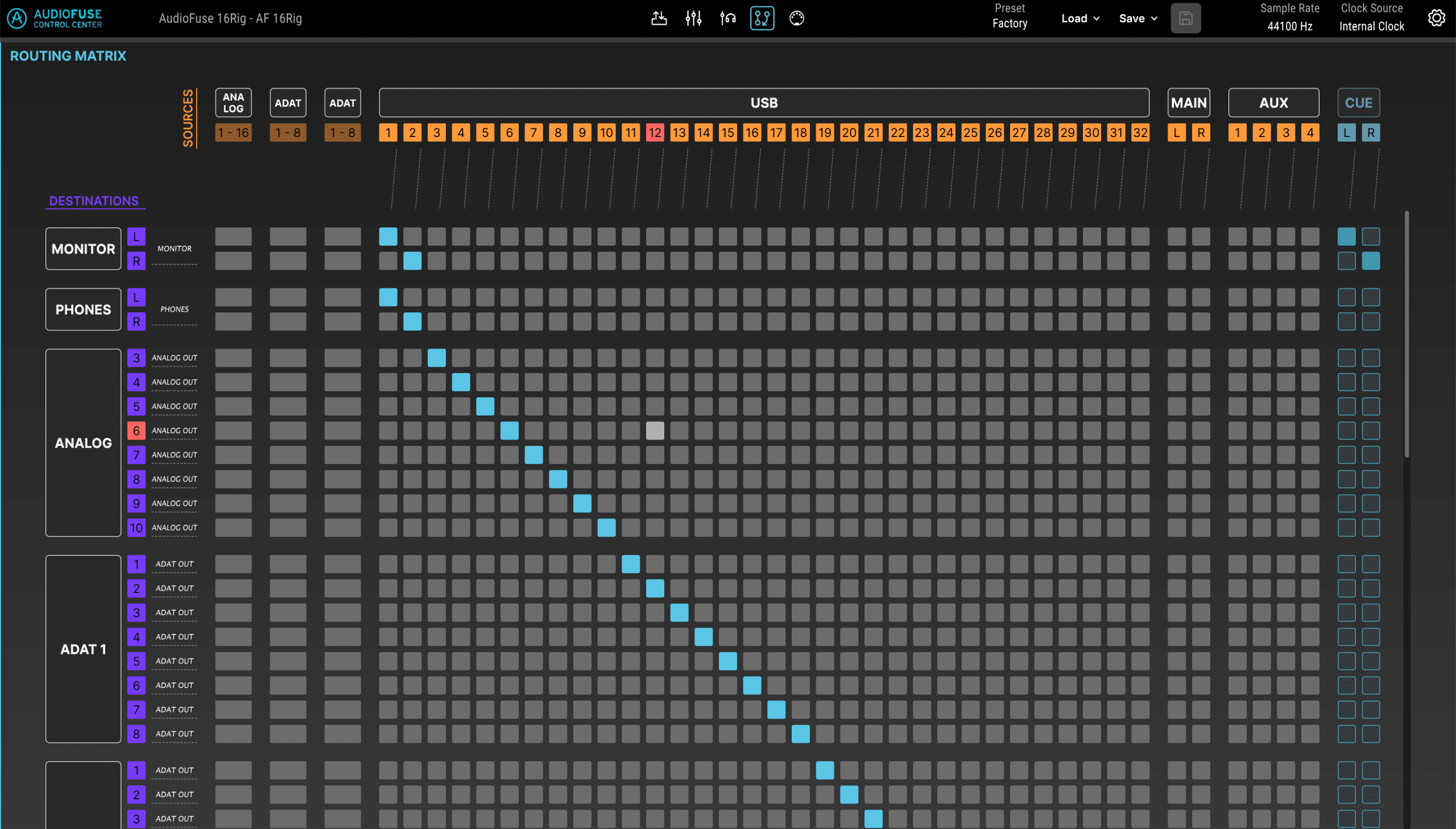Click the matrix vertical scrollbar
Image resolution: width=1456 pixels, height=829 pixels.
1406,334
